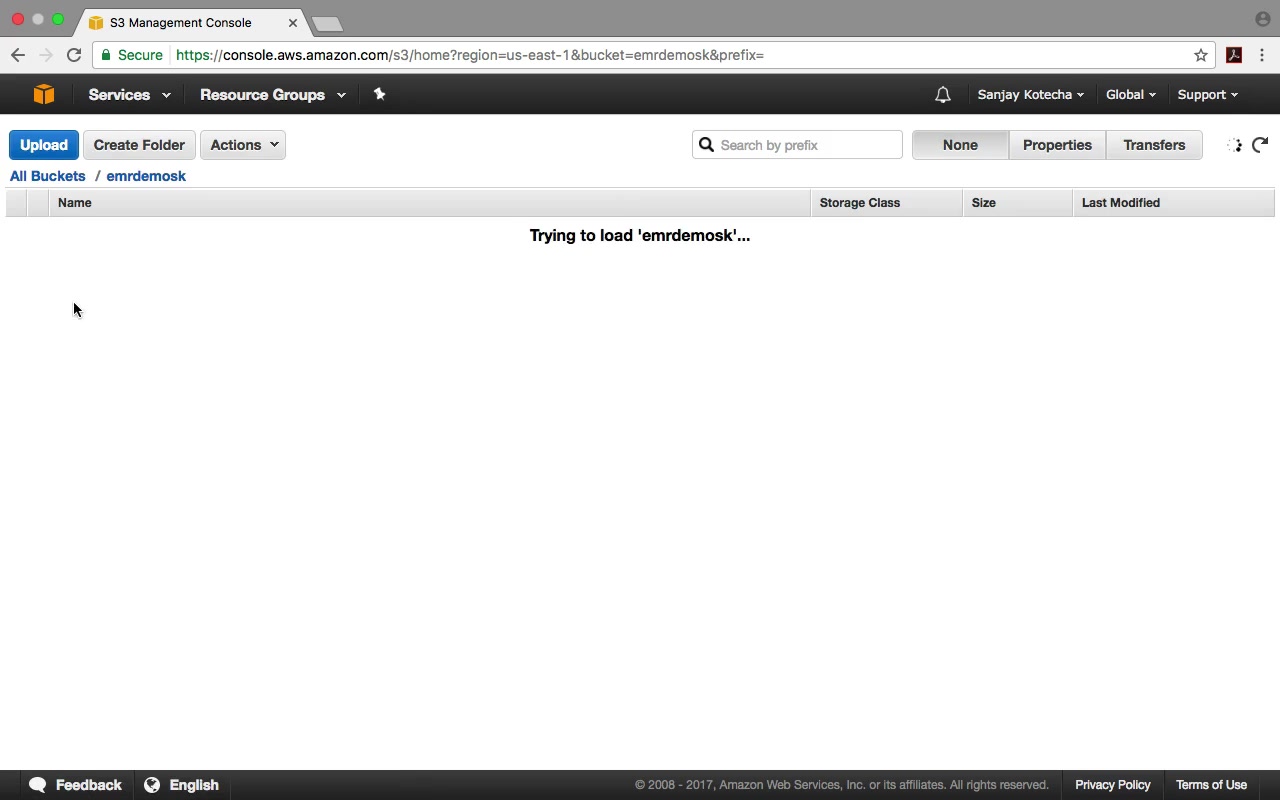The image size is (1280, 800).
Task: Sort by Storage Class column header
Action: click(887, 203)
